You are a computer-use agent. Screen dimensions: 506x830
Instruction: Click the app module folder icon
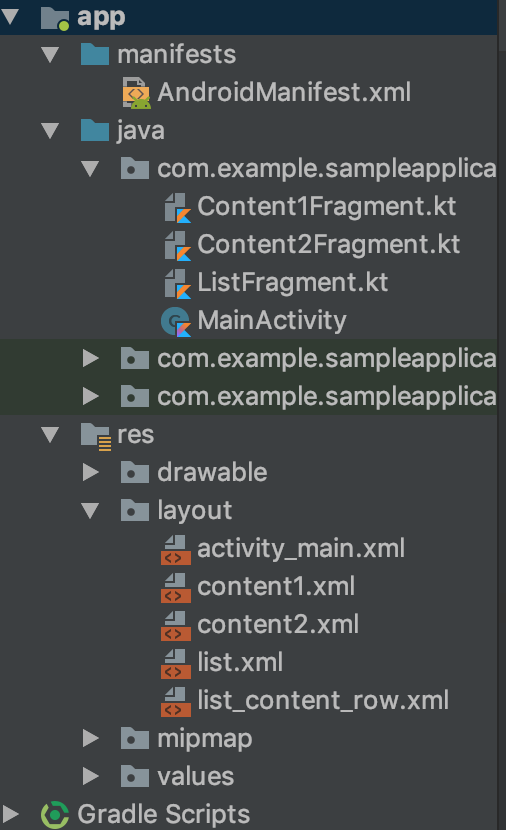click(x=55, y=18)
